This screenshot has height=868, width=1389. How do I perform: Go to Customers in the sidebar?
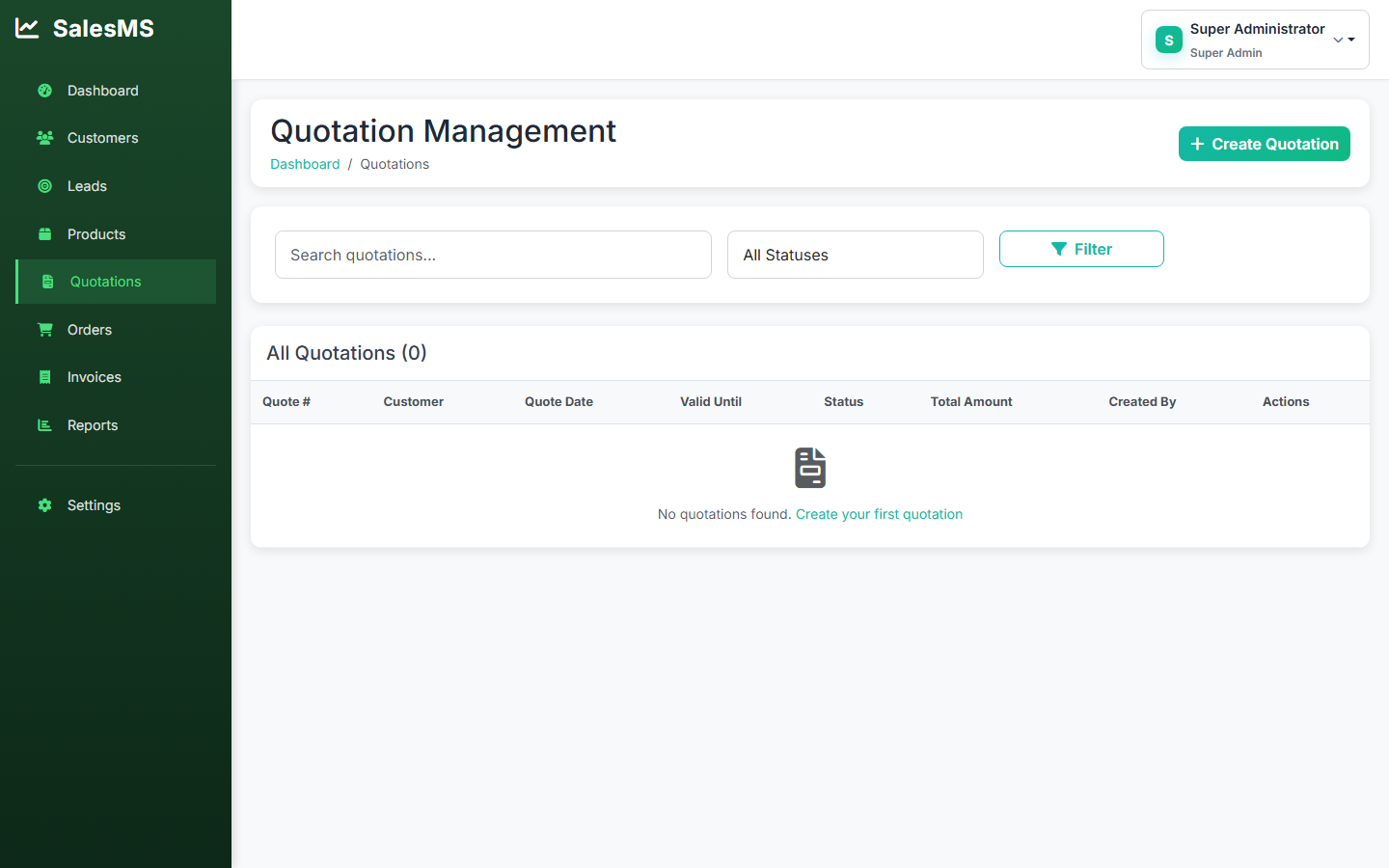click(116, 138)
